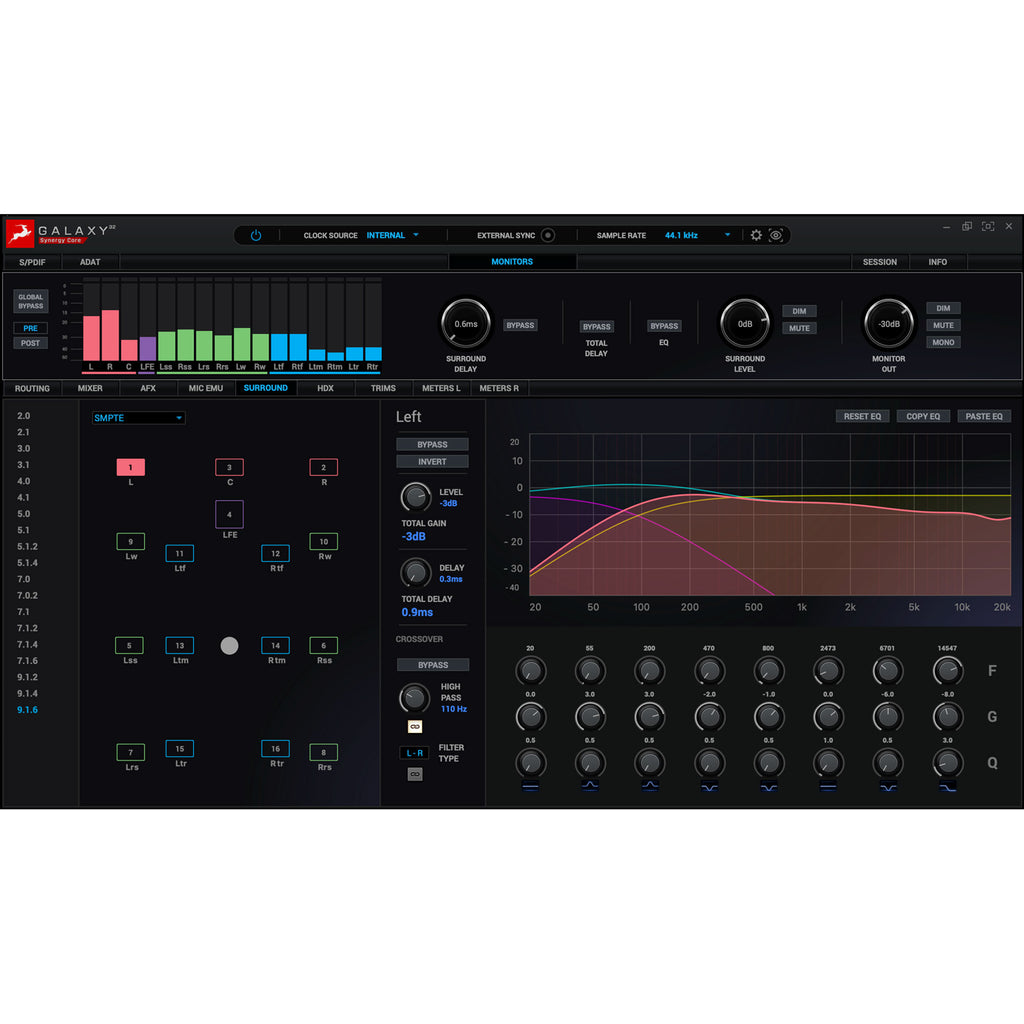Open the Session tab
This screenshot has width=1024, height=1024.
tap(880, 262)
